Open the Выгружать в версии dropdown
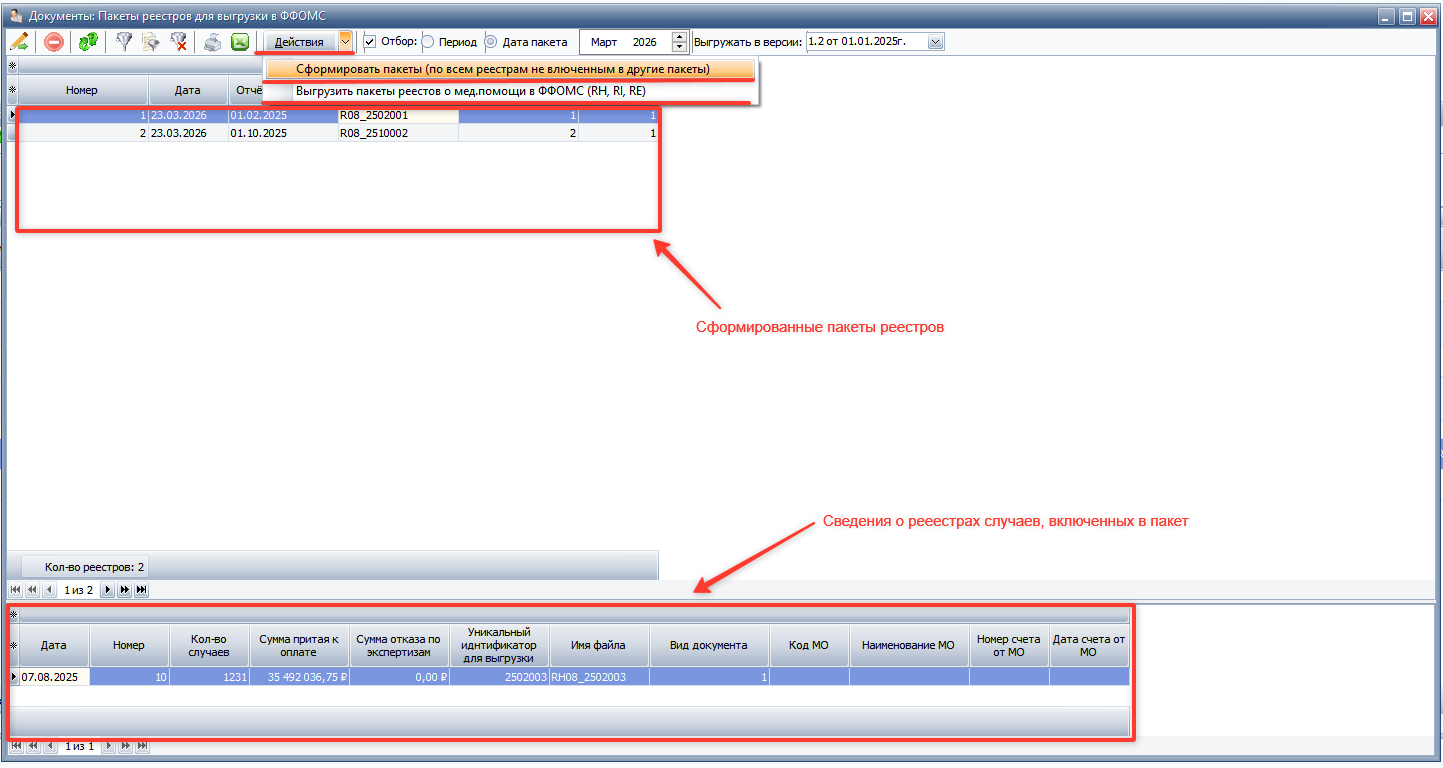 (x=935, y=42)
